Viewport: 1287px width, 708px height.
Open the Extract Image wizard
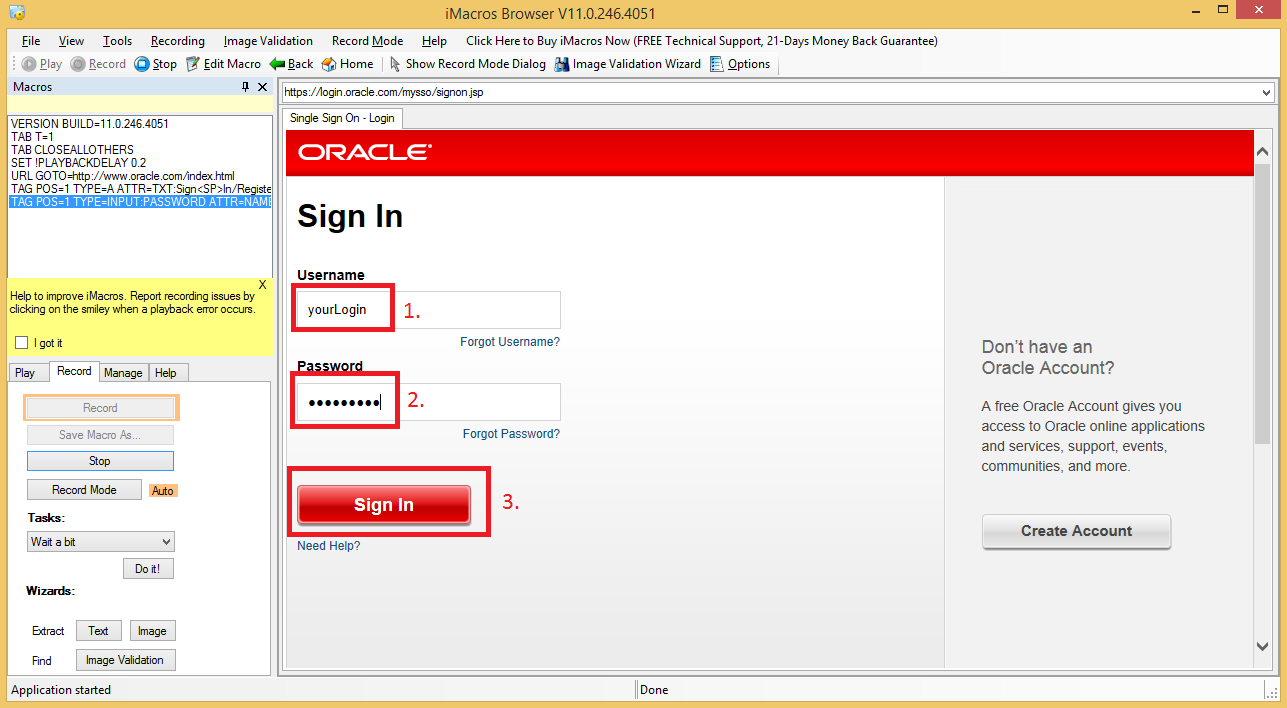pos(152,631)
